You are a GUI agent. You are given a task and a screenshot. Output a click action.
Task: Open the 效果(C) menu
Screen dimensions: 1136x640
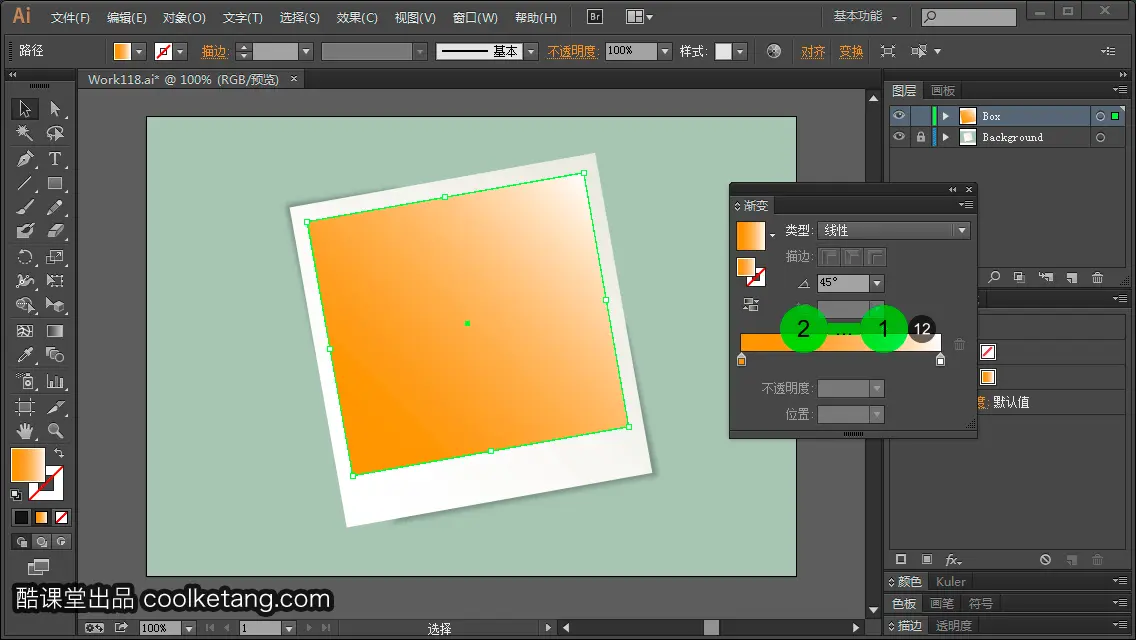coord(356,17)
